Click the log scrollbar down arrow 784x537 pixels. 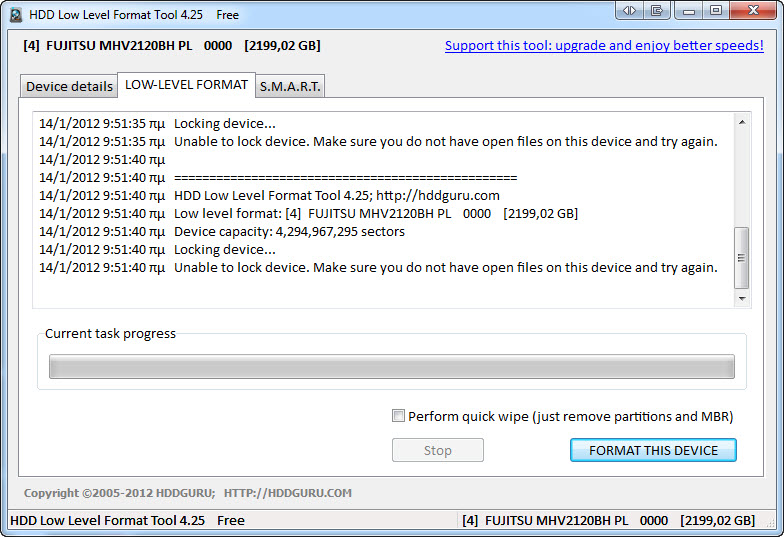742,298
